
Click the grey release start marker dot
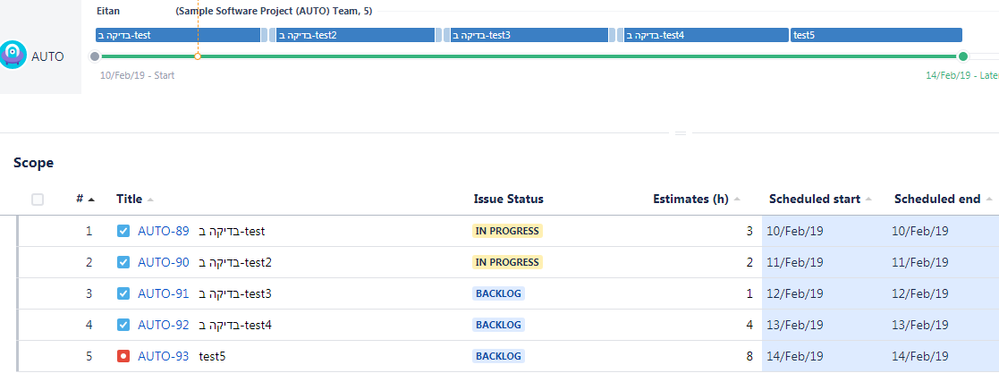[x=95, y=57]
